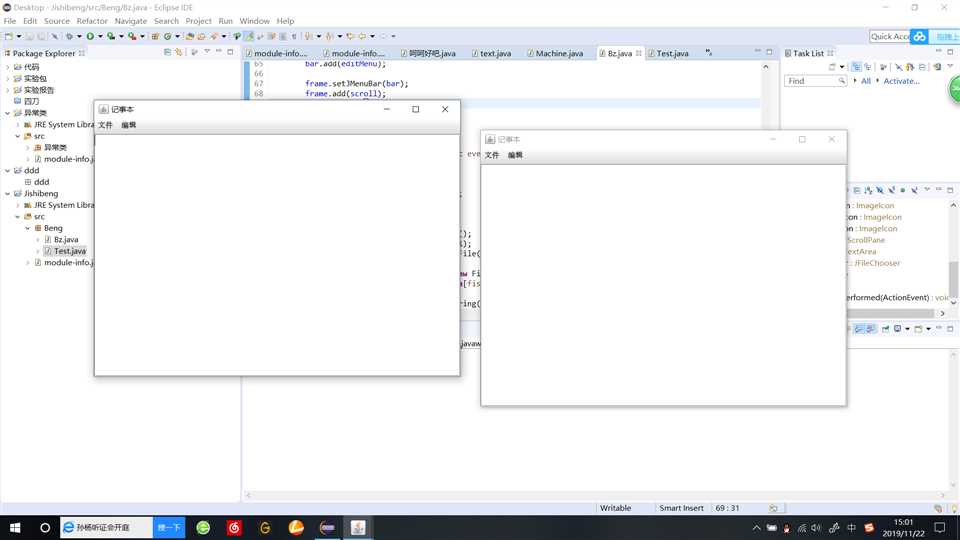Click New Task icon in Task List

pyautogui.click(x=833, y=67)
